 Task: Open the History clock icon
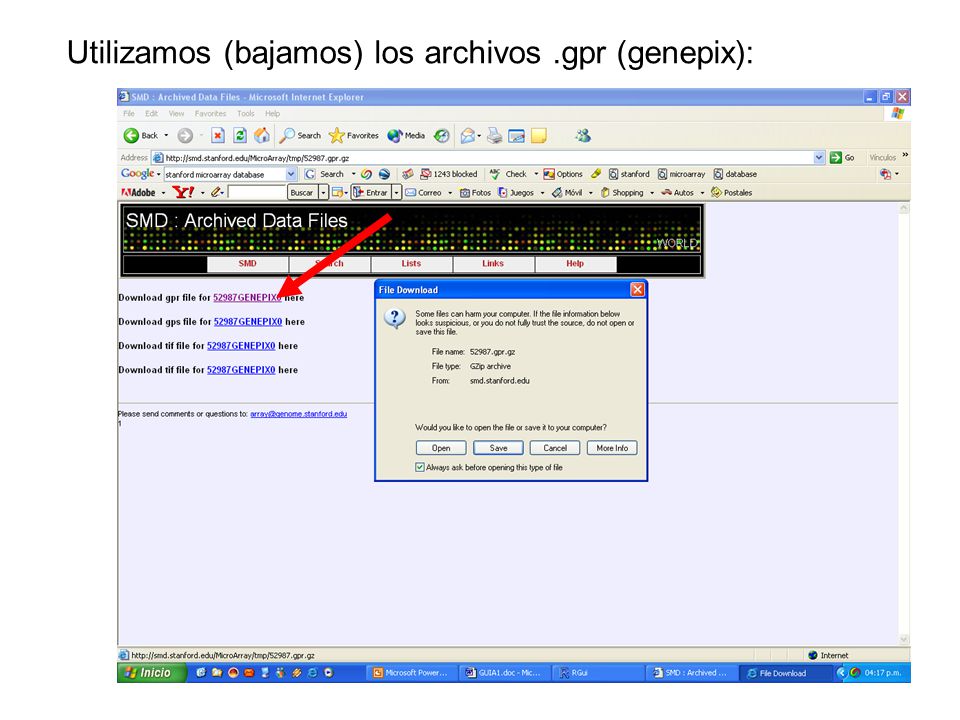point(441,136)
